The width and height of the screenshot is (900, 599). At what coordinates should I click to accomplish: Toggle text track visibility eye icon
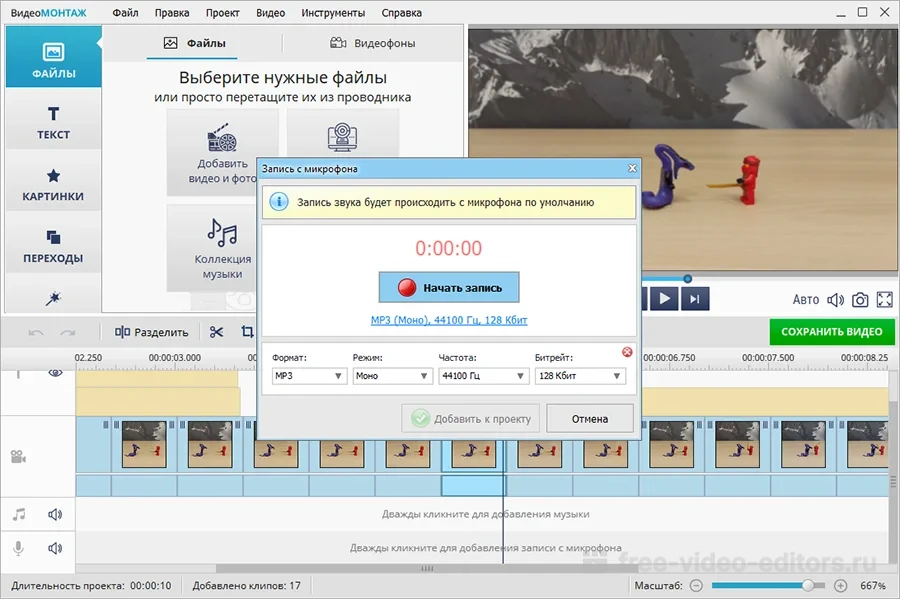coord(56,373)
